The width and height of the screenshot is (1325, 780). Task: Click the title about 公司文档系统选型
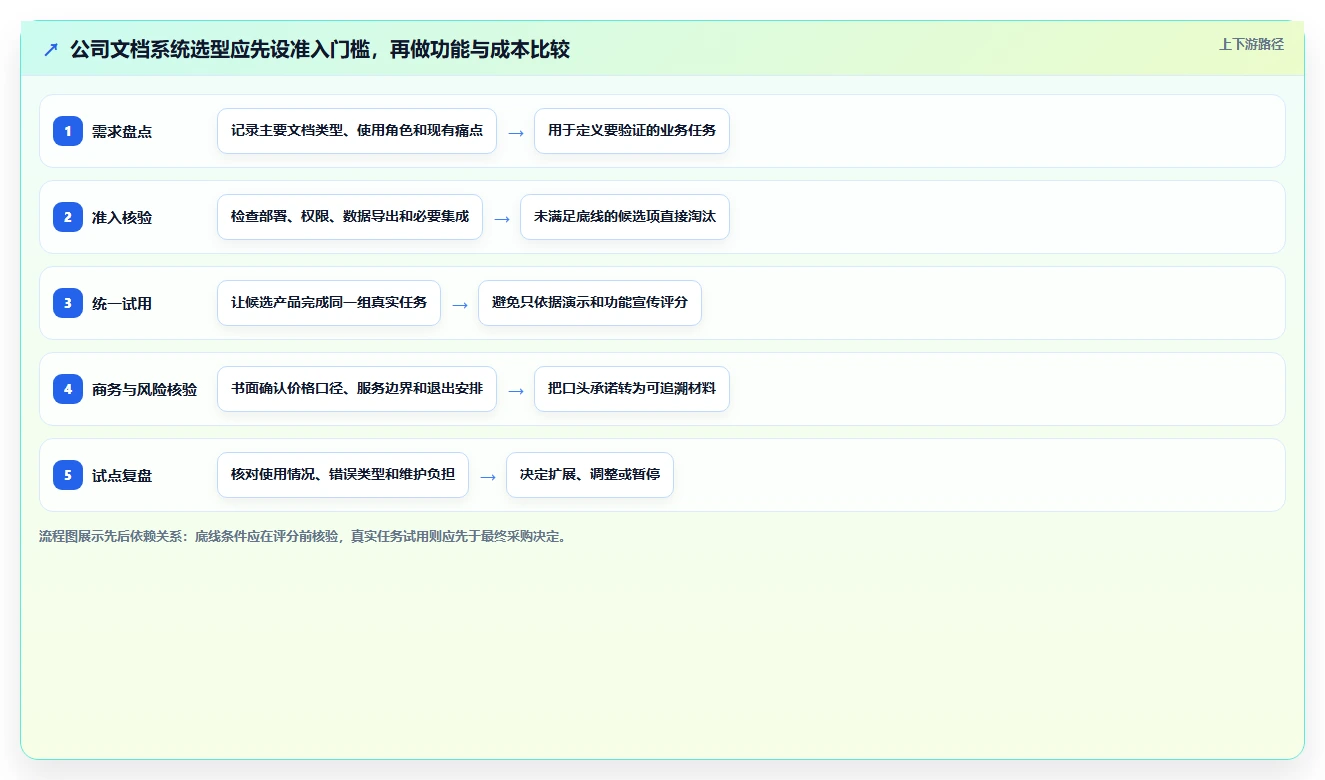tap(320, 50)
